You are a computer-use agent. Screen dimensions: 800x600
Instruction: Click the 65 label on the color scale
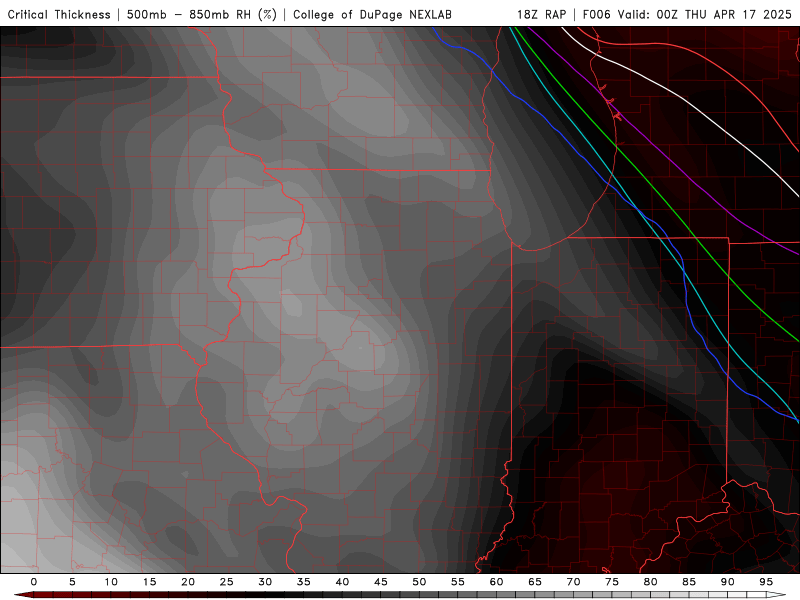pyautogui.click(x=535, y=582)
